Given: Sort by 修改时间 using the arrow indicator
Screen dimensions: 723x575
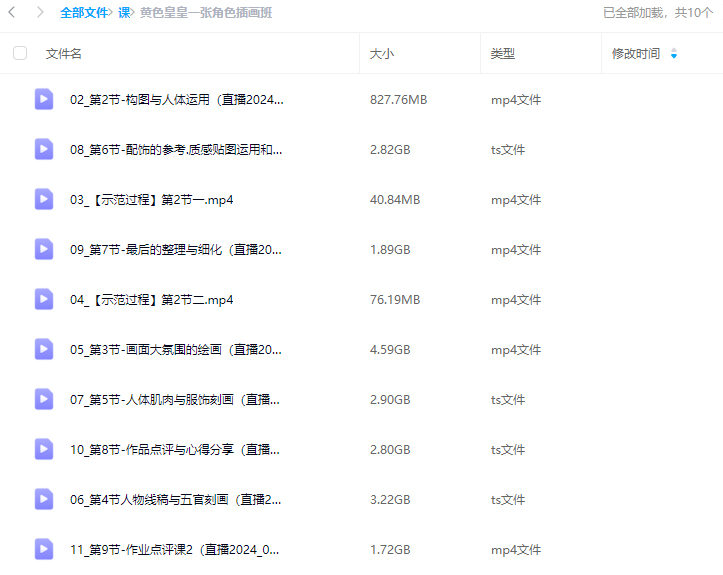Looking at the screenshot, I should [x=673, y=54].
